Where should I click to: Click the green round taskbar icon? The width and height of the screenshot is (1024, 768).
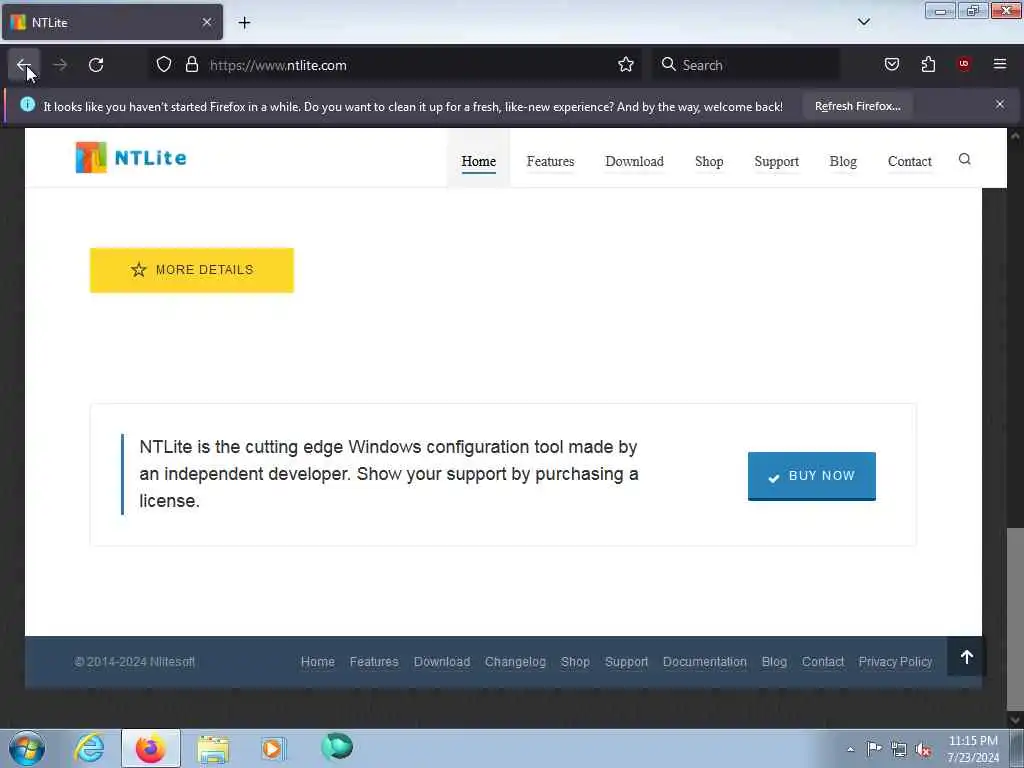pos(336,746)
